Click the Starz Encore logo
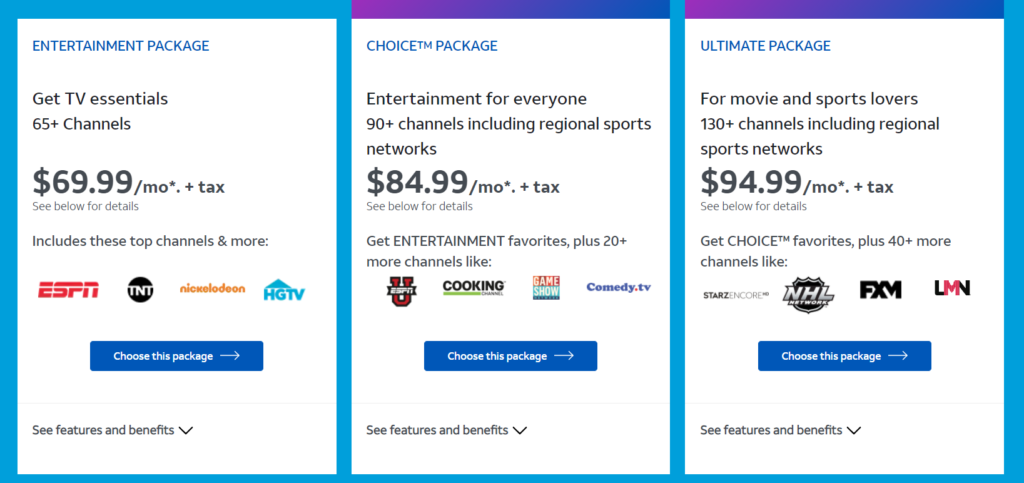 [735, 295]
